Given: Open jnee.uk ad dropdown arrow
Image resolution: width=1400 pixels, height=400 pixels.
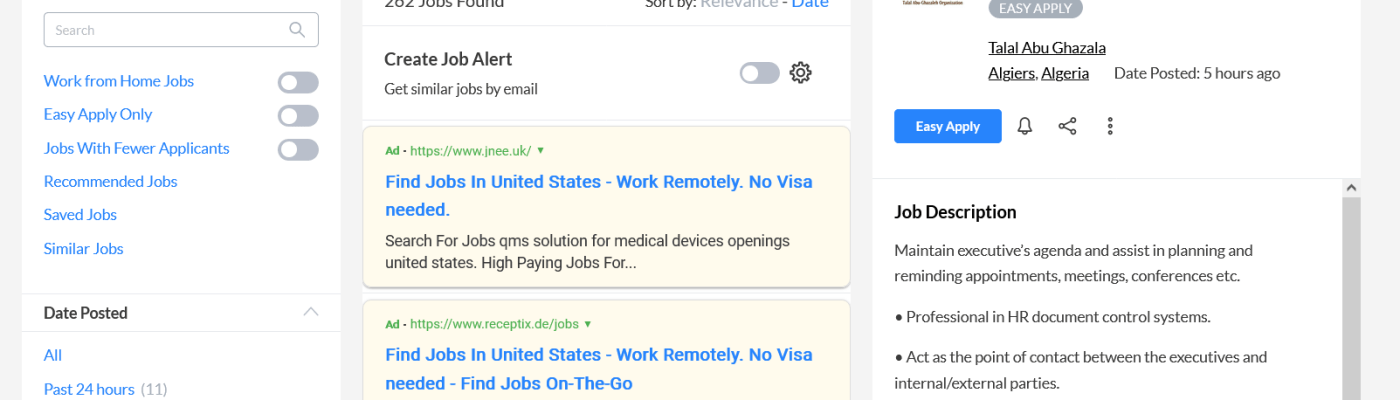Looking at the screenshot, I should tap(541, 151).
